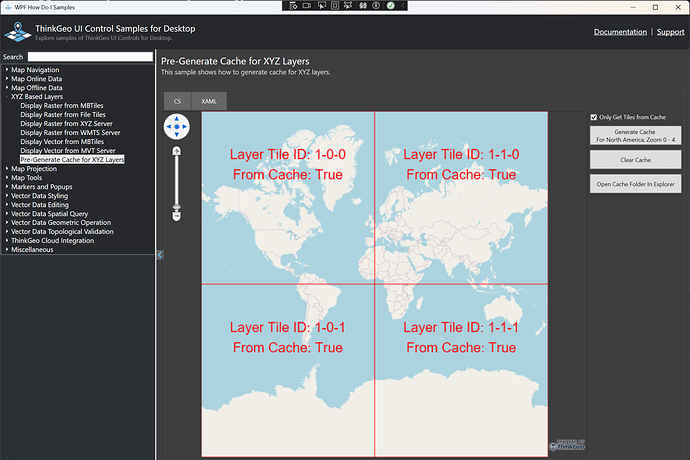The image size is (690, 460).
Task: Select Display Raster from File Tiles sample
Action: pyautogui.click(x=63, y=114)
